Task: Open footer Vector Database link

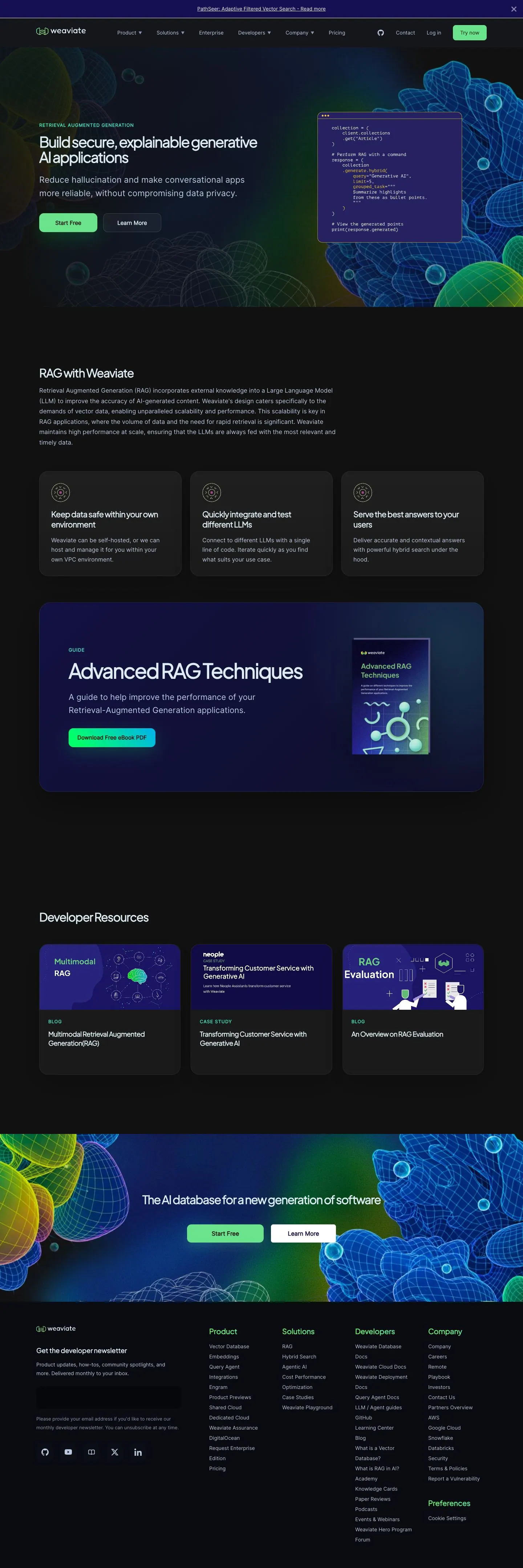Action: pos(229,1346)
